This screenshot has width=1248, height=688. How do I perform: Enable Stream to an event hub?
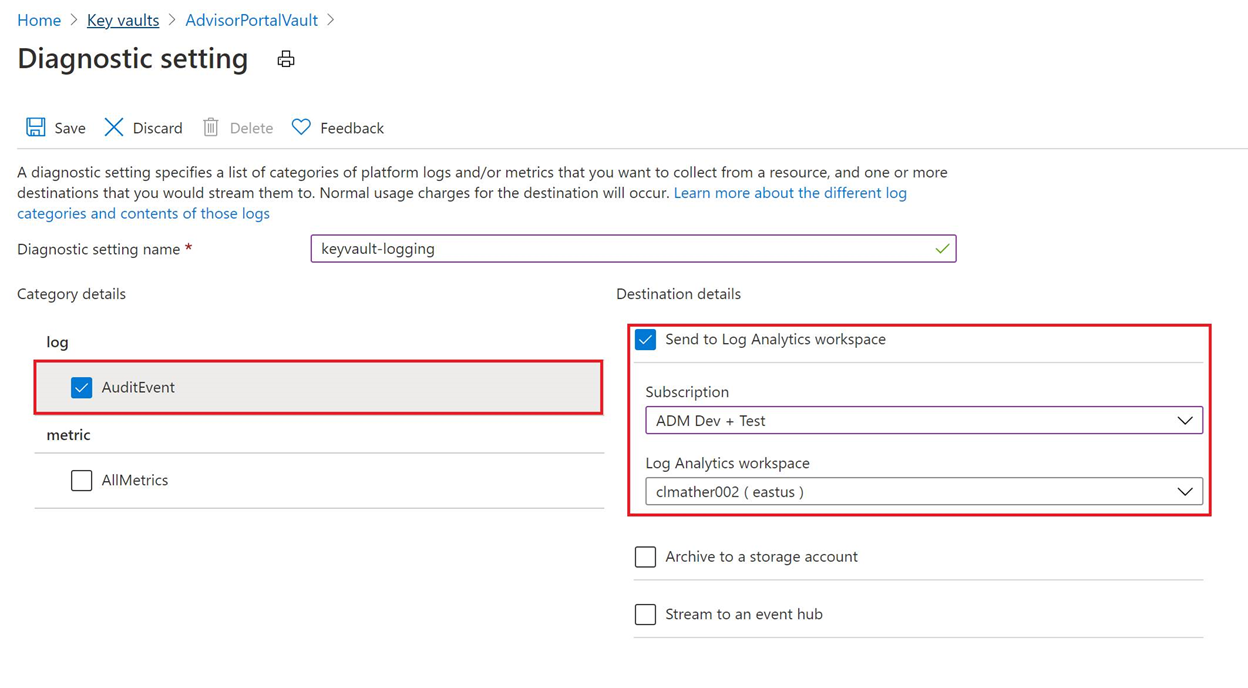tap(646, 615)
